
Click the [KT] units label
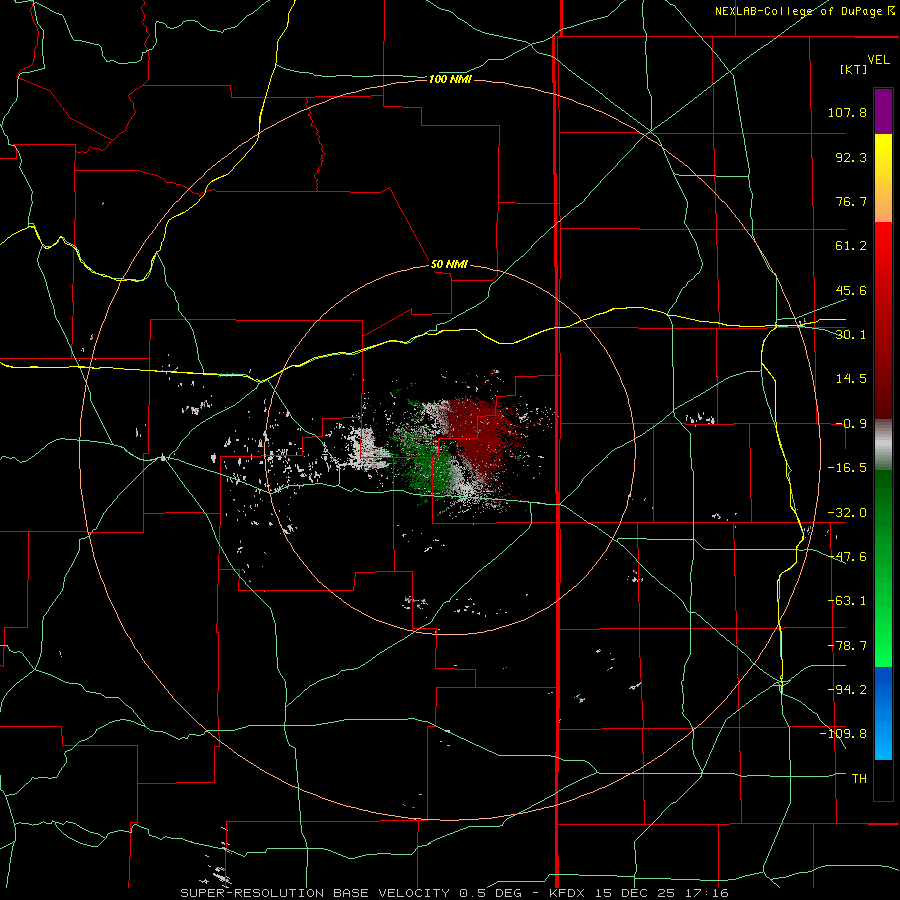[853, 69]
